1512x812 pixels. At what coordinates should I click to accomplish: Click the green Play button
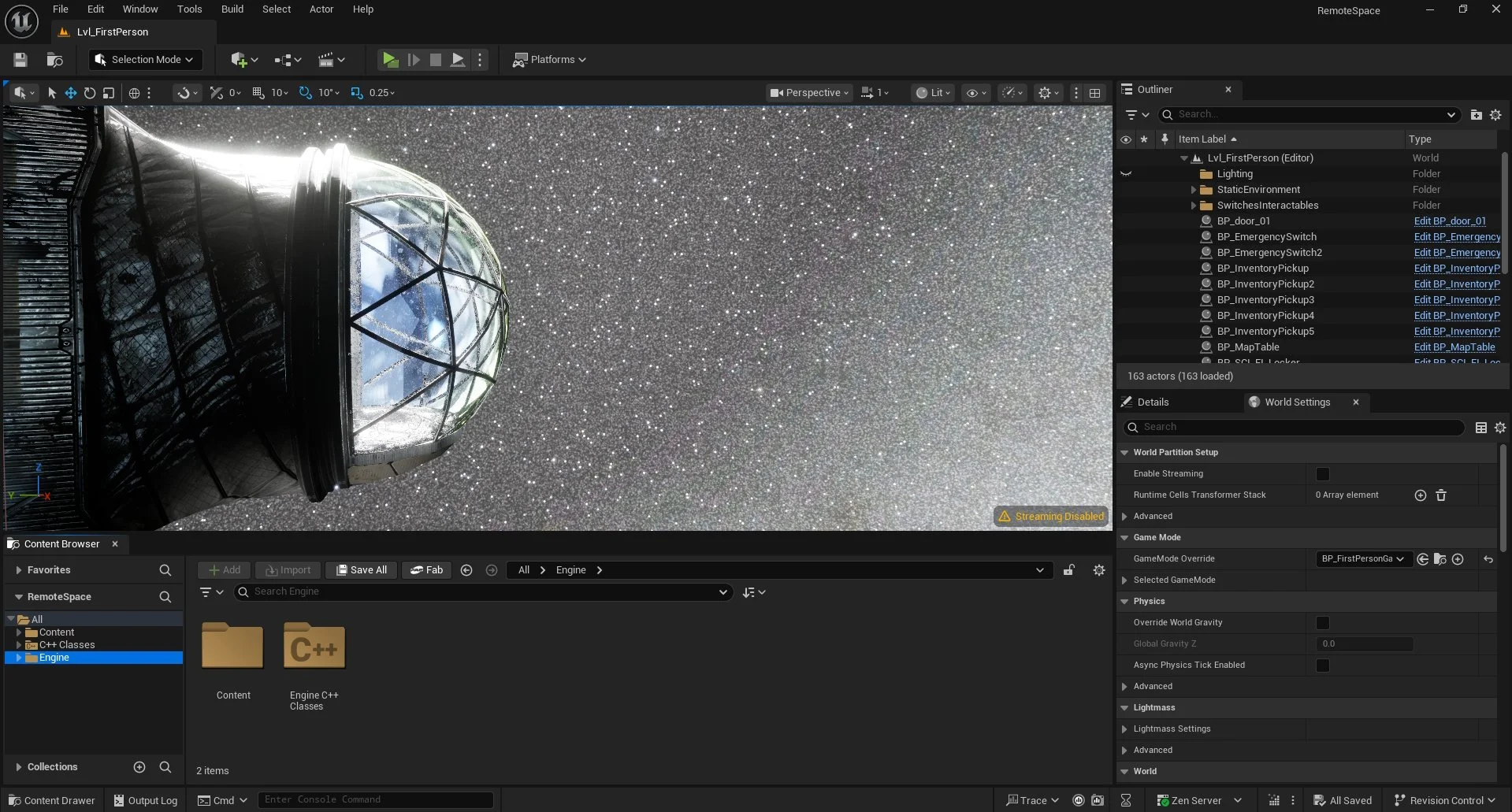tap(390, 60)
